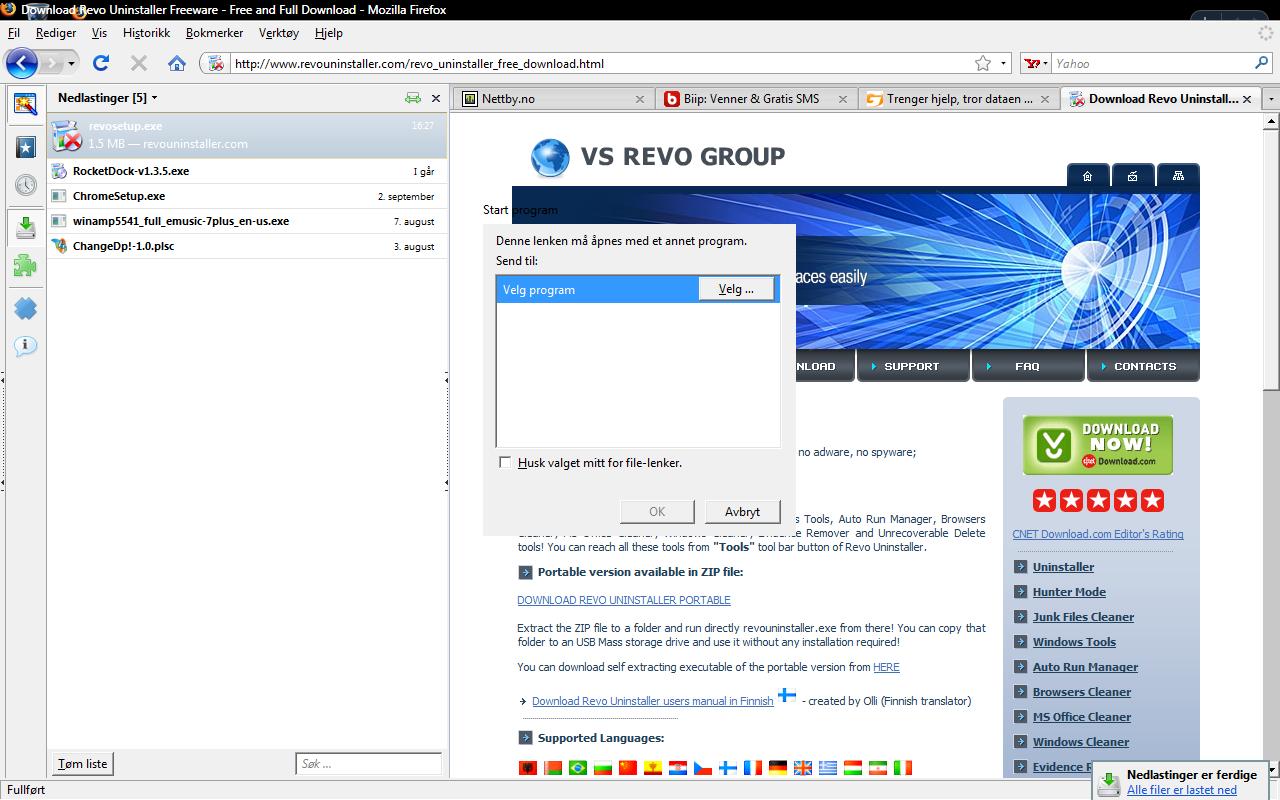This screenshot has width=1280, height=800.
Task: Click the Forward navigation arrow
Action: point(53,63)
